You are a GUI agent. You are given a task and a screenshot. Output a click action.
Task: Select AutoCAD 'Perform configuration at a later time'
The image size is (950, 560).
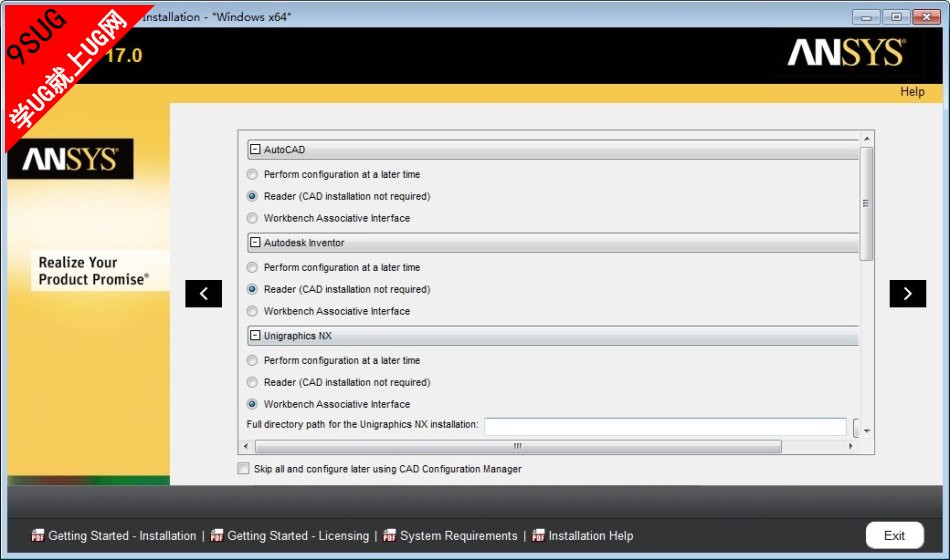click(252, 175)
